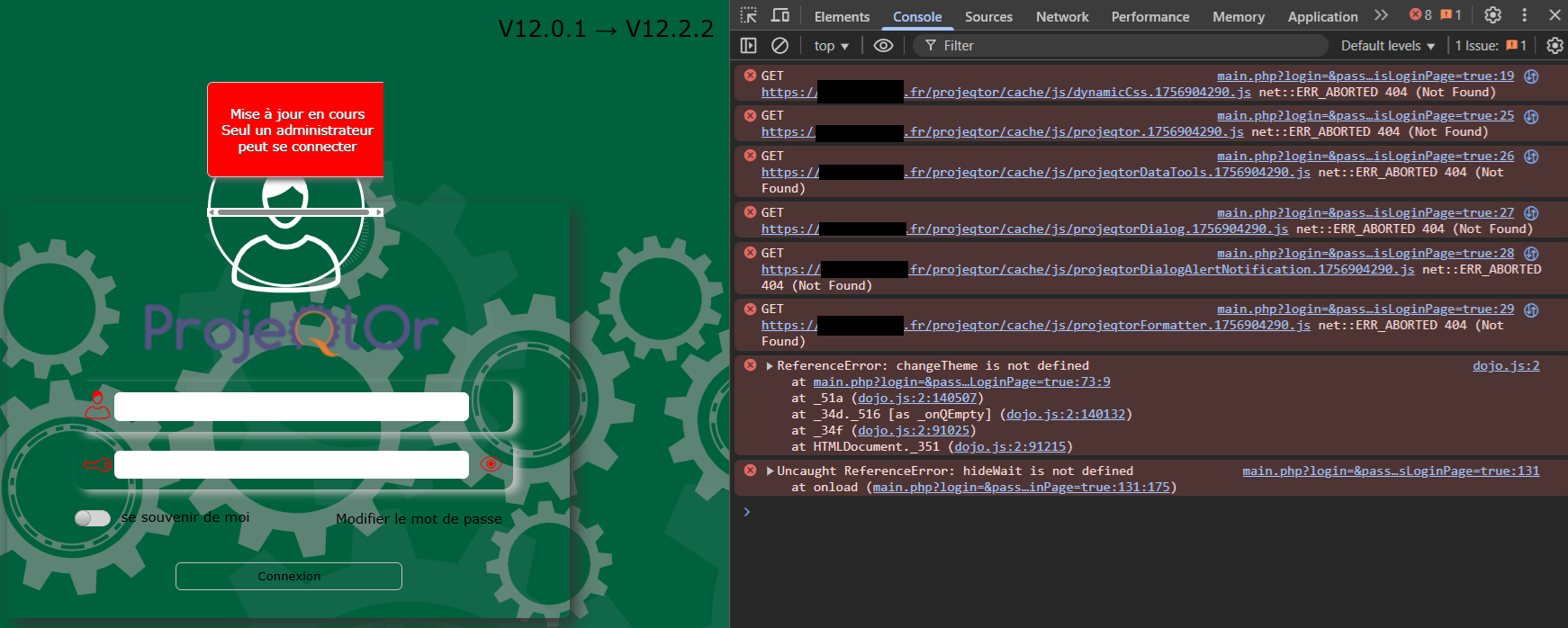Viewport: 1568px width, 628px height.
Task: Create live expression with the eye icon
Action: point(883,45)
